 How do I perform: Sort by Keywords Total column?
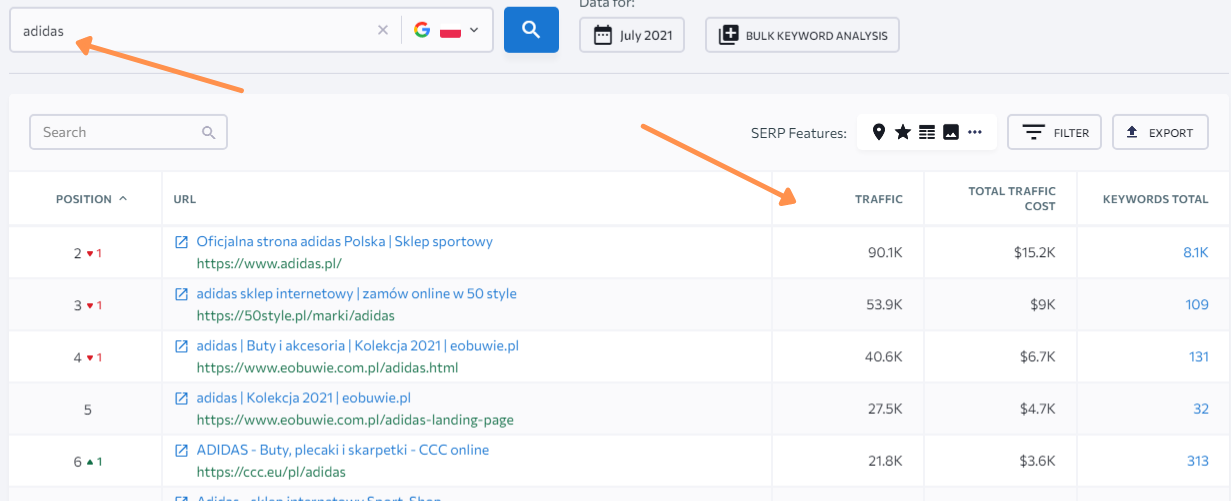coord(1156,199)
